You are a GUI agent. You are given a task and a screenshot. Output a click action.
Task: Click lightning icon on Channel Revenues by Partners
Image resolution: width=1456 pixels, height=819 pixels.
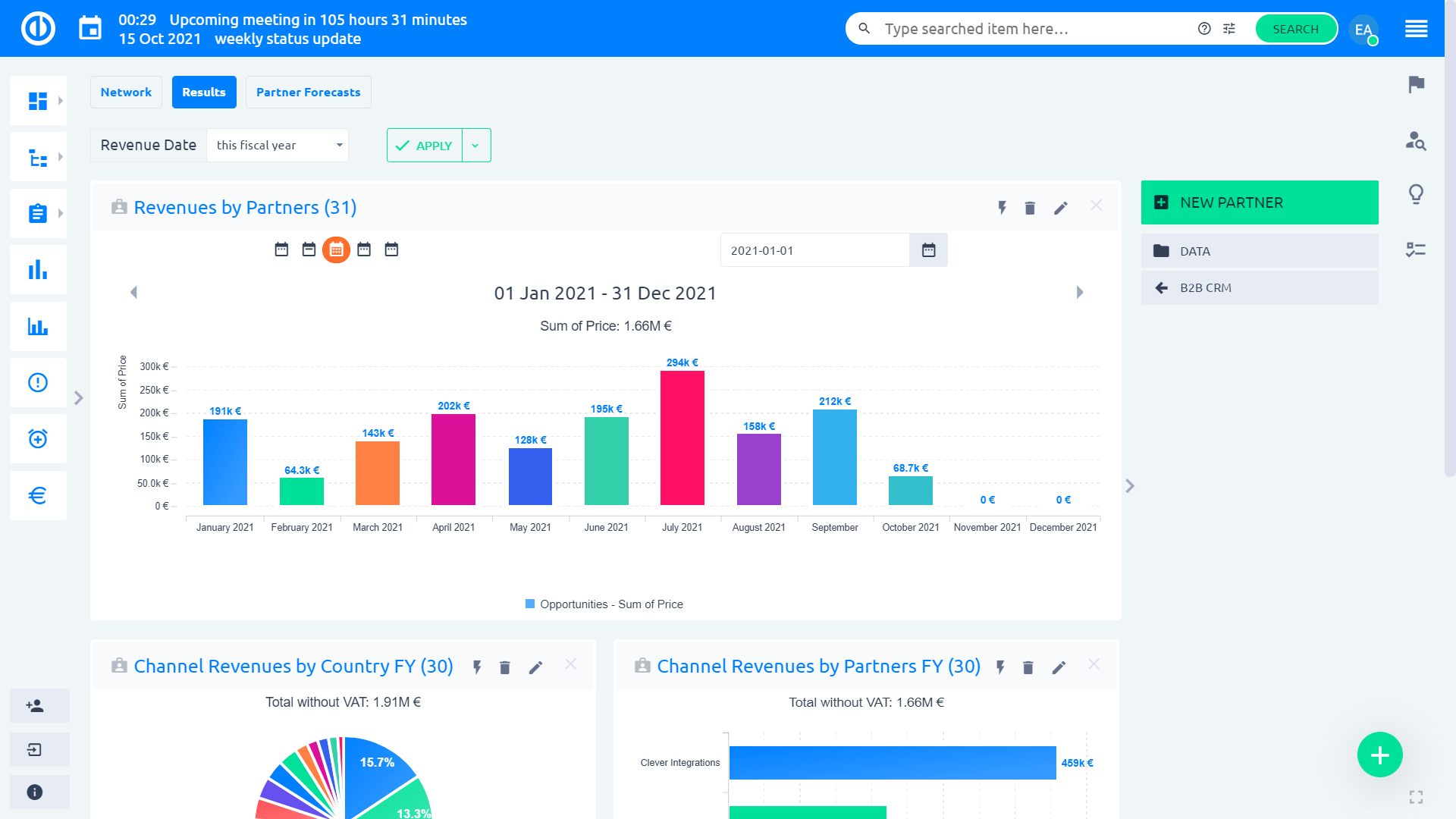(x=1000, y=667)
